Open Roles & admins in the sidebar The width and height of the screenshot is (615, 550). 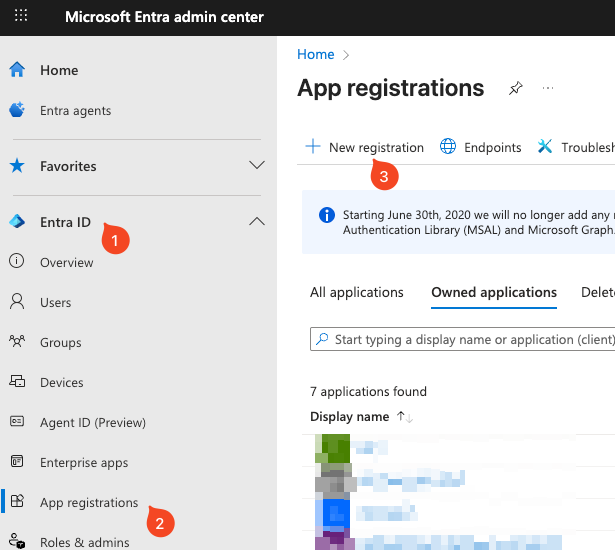pos(84,542)
